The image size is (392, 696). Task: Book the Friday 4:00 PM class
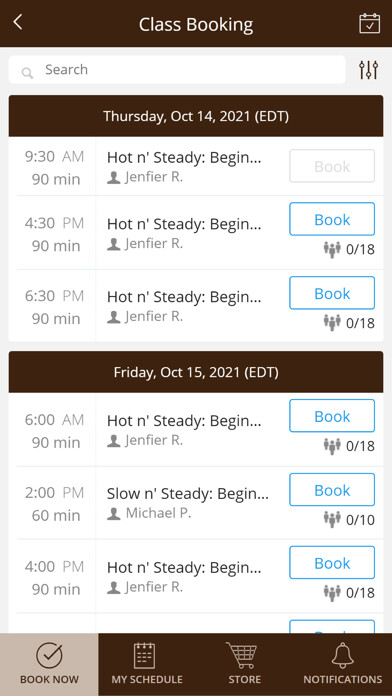(x=332, y=563)
